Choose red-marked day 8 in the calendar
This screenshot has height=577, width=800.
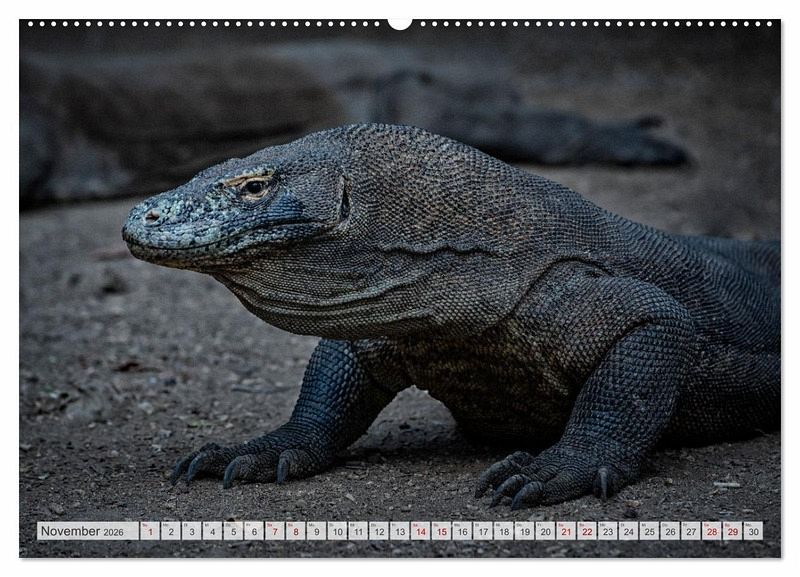[x=295, y=531]
